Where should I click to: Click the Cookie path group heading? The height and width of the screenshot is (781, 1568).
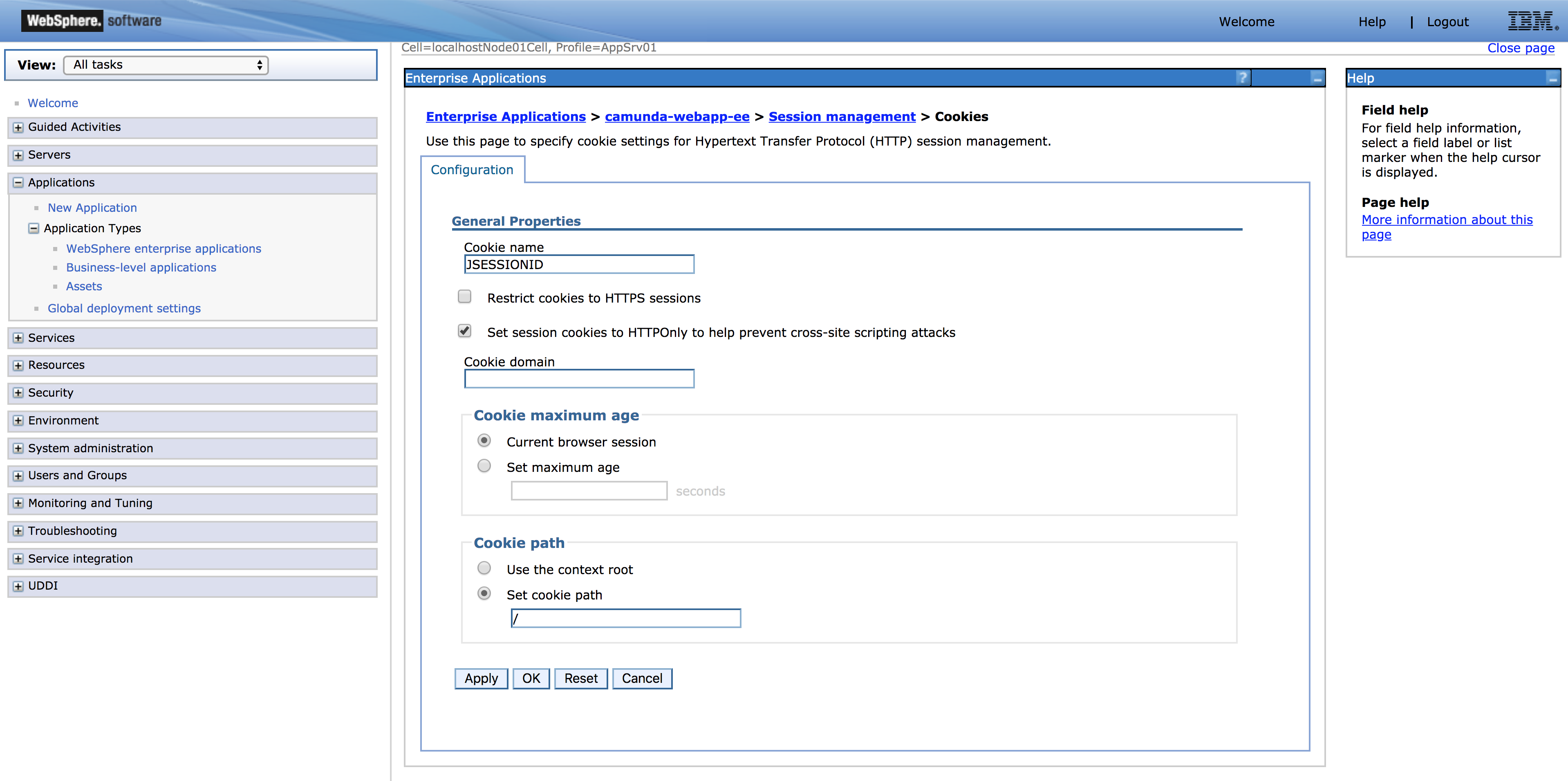pos(519,543)
